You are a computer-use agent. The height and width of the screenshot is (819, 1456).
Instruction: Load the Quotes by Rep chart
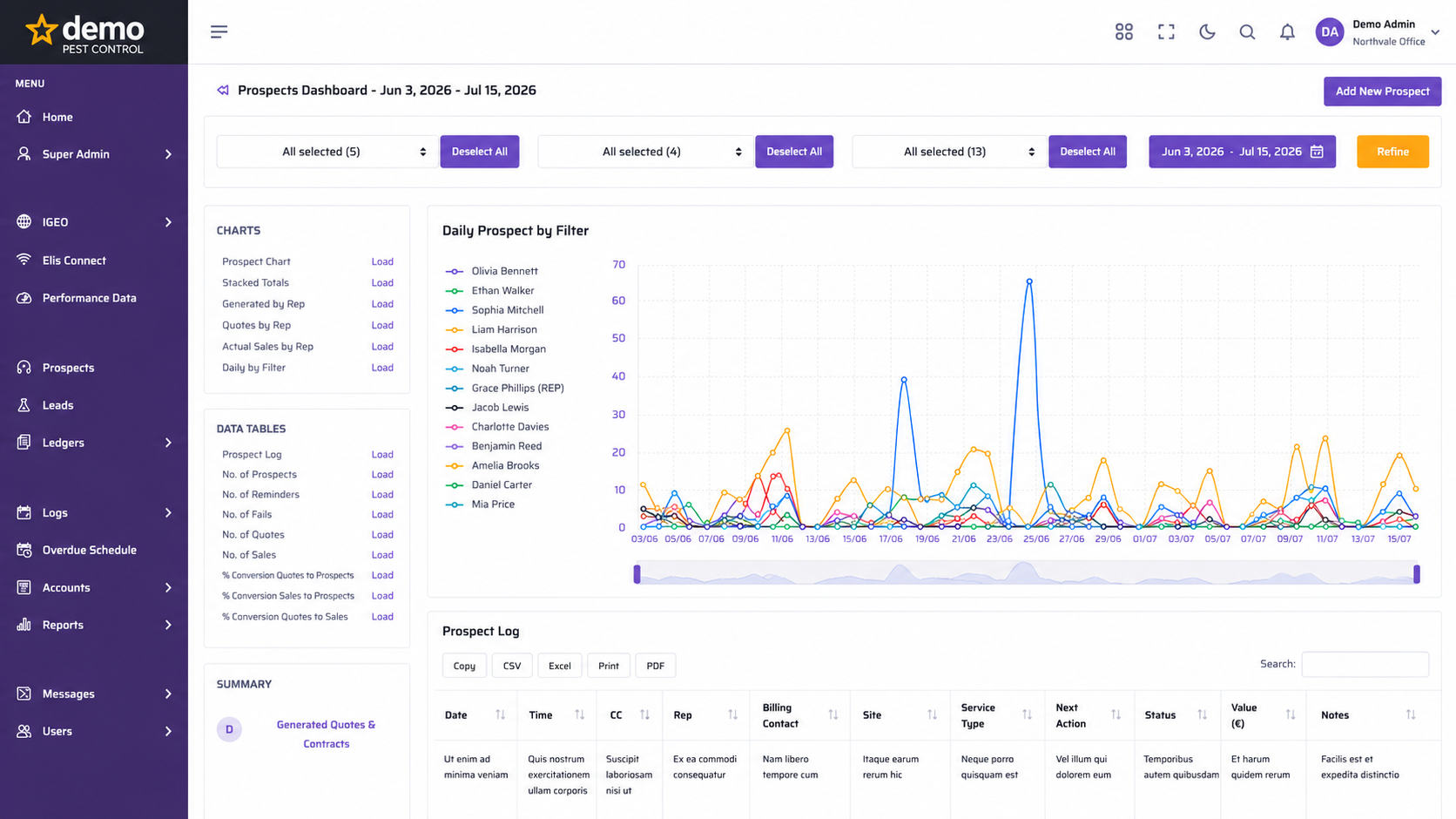(382, 325)
